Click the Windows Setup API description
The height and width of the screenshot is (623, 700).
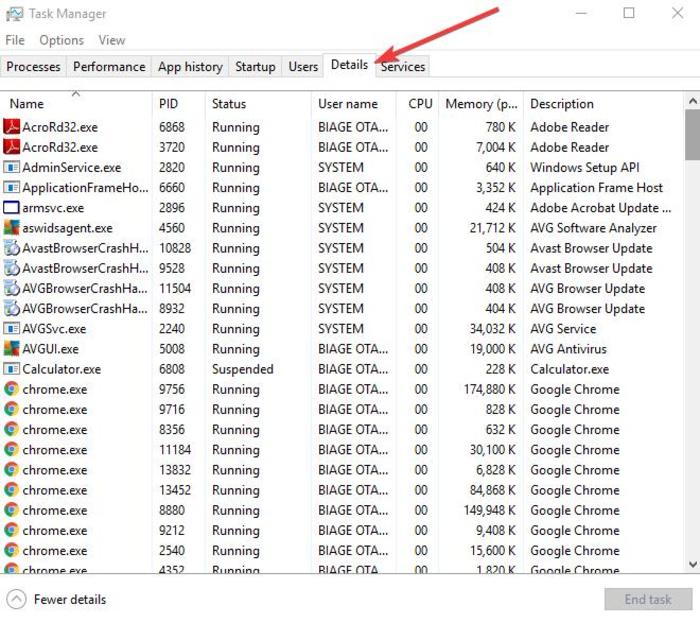tap(584, 167)
